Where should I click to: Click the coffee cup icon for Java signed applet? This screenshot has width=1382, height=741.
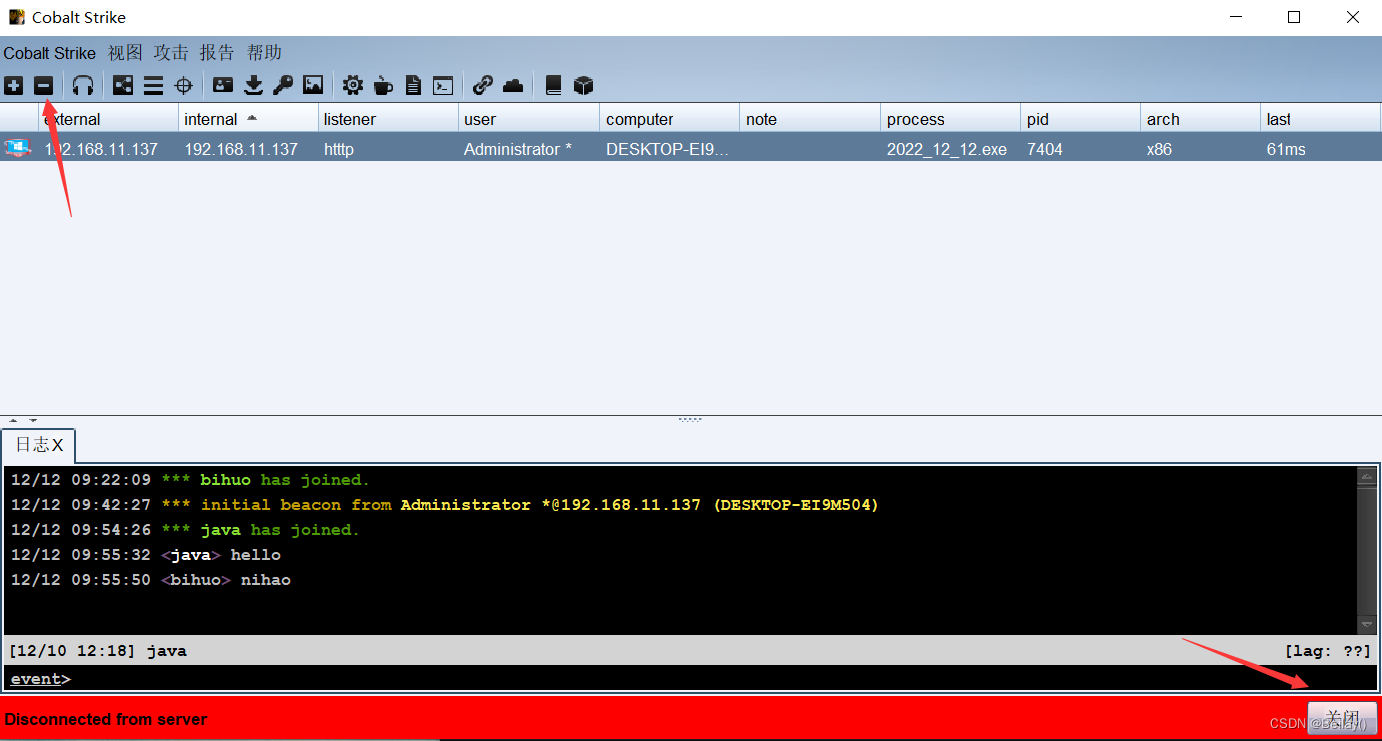(x=383, y=86)
